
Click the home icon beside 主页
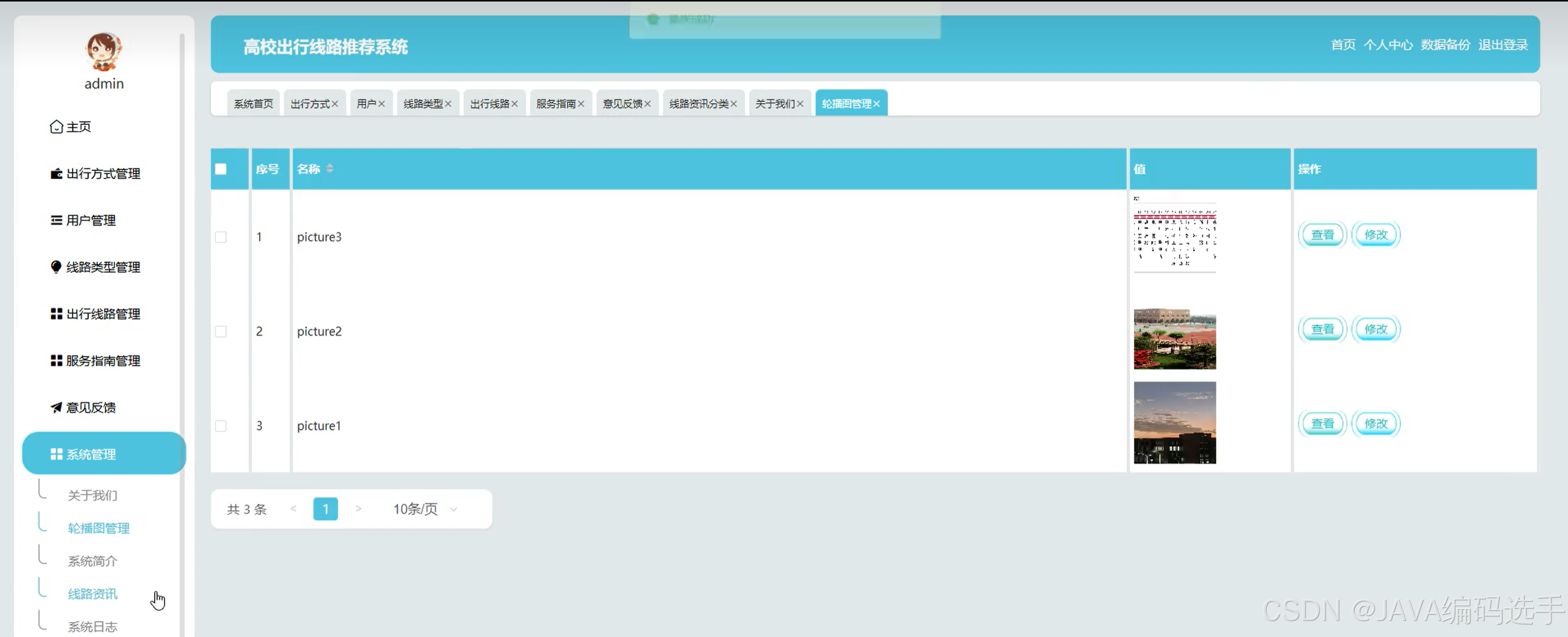pos(56,127)
